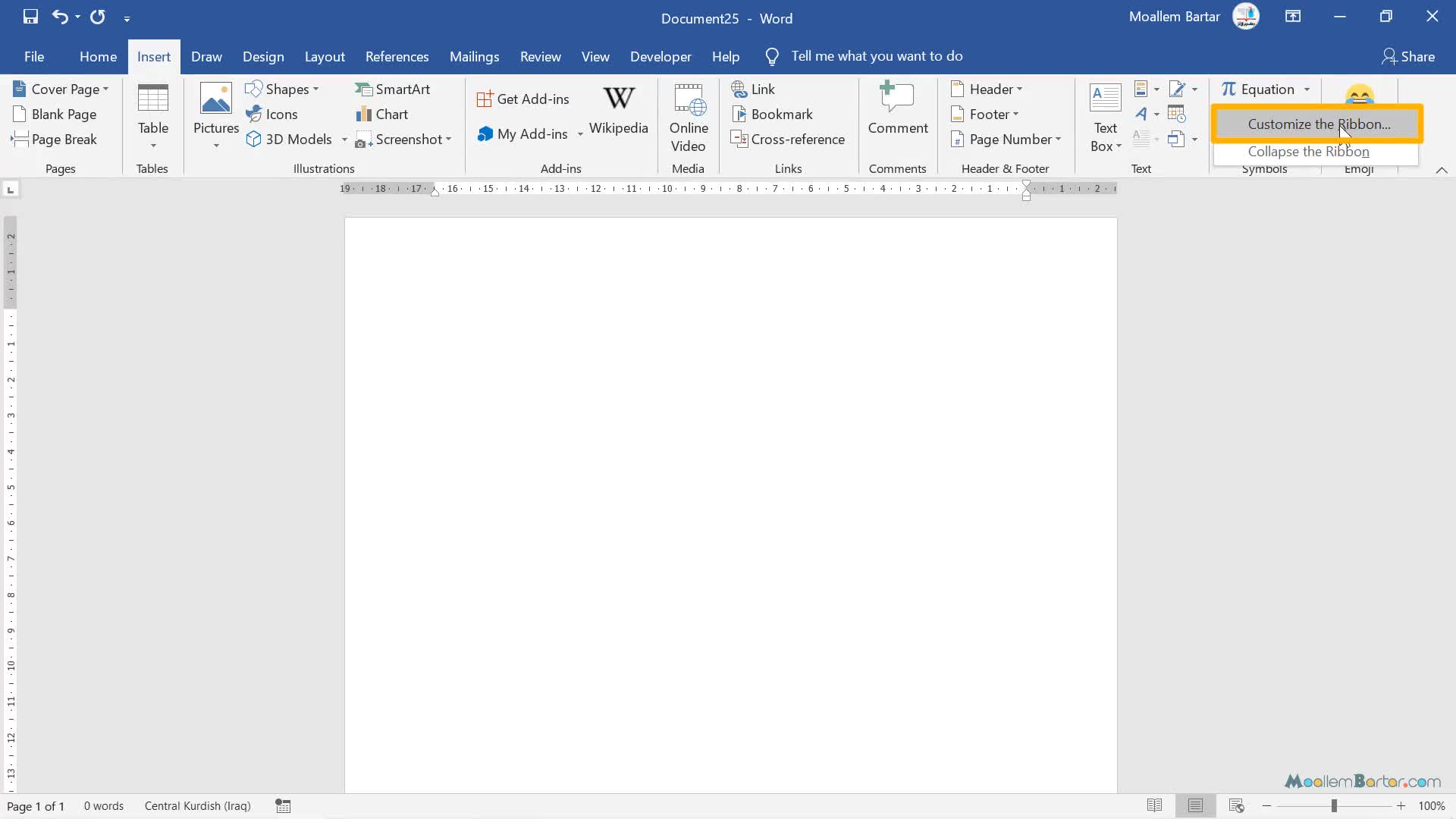Image resolution: width=1456 pixels, height=819 pixels.
Task: Click Central Kurdish (Iraq) language indicator
Action: (x=197, y=806)
